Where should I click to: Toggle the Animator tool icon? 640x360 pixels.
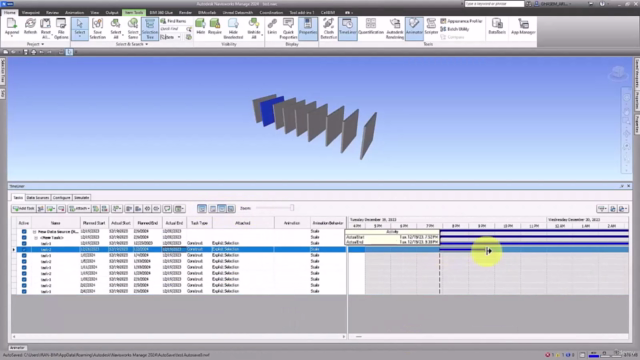pos(414,28)
